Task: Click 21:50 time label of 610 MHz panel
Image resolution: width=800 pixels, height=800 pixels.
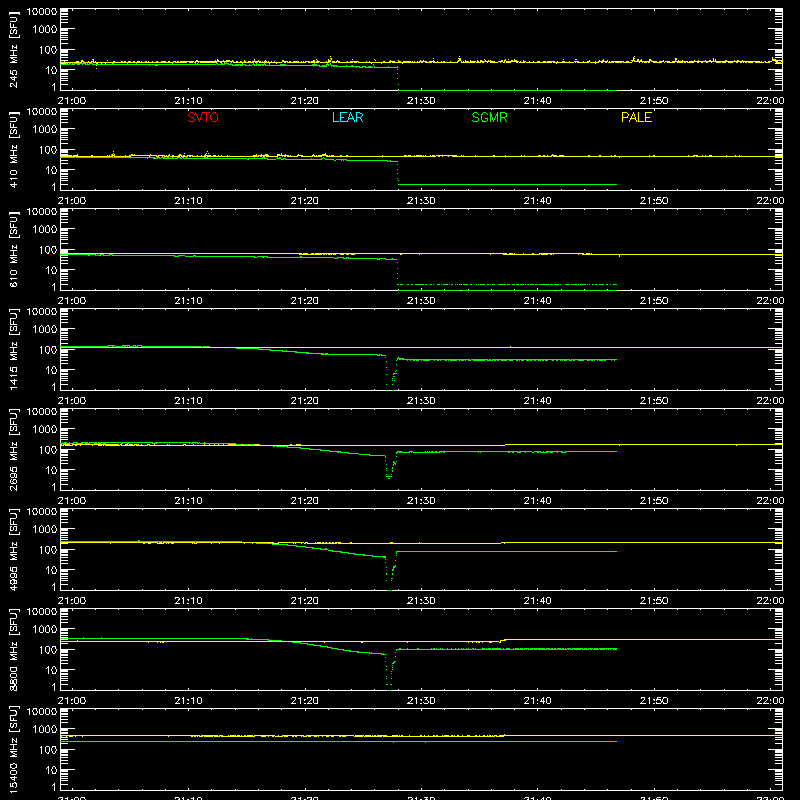Action: tap(654, 301)
